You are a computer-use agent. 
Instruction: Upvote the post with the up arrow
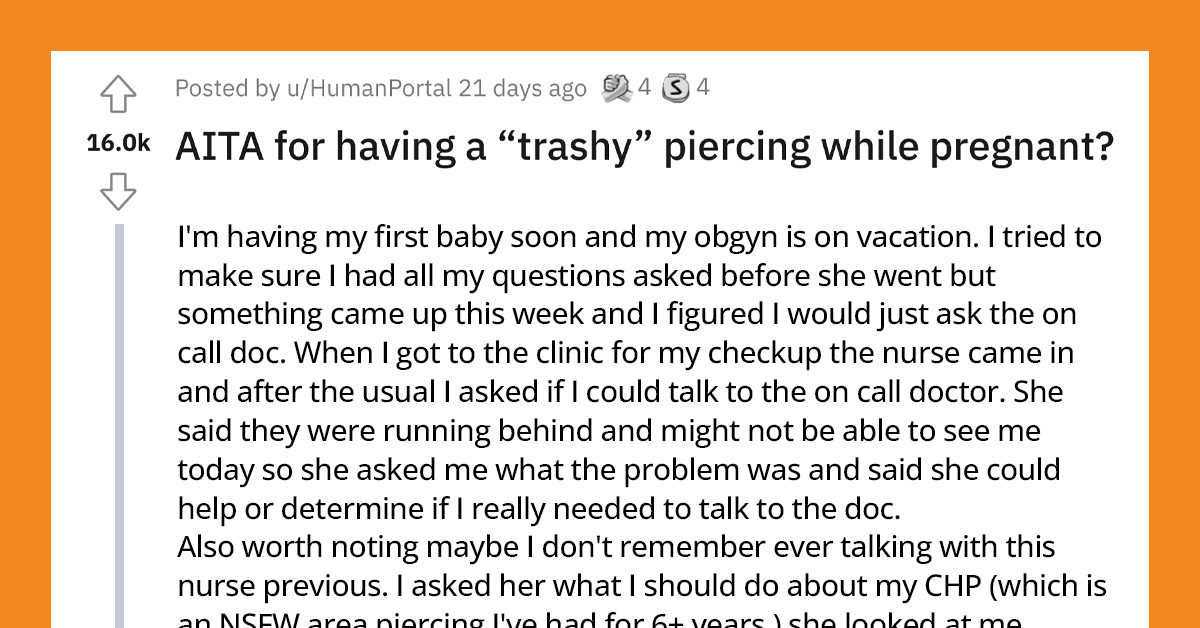pos(118,93)
